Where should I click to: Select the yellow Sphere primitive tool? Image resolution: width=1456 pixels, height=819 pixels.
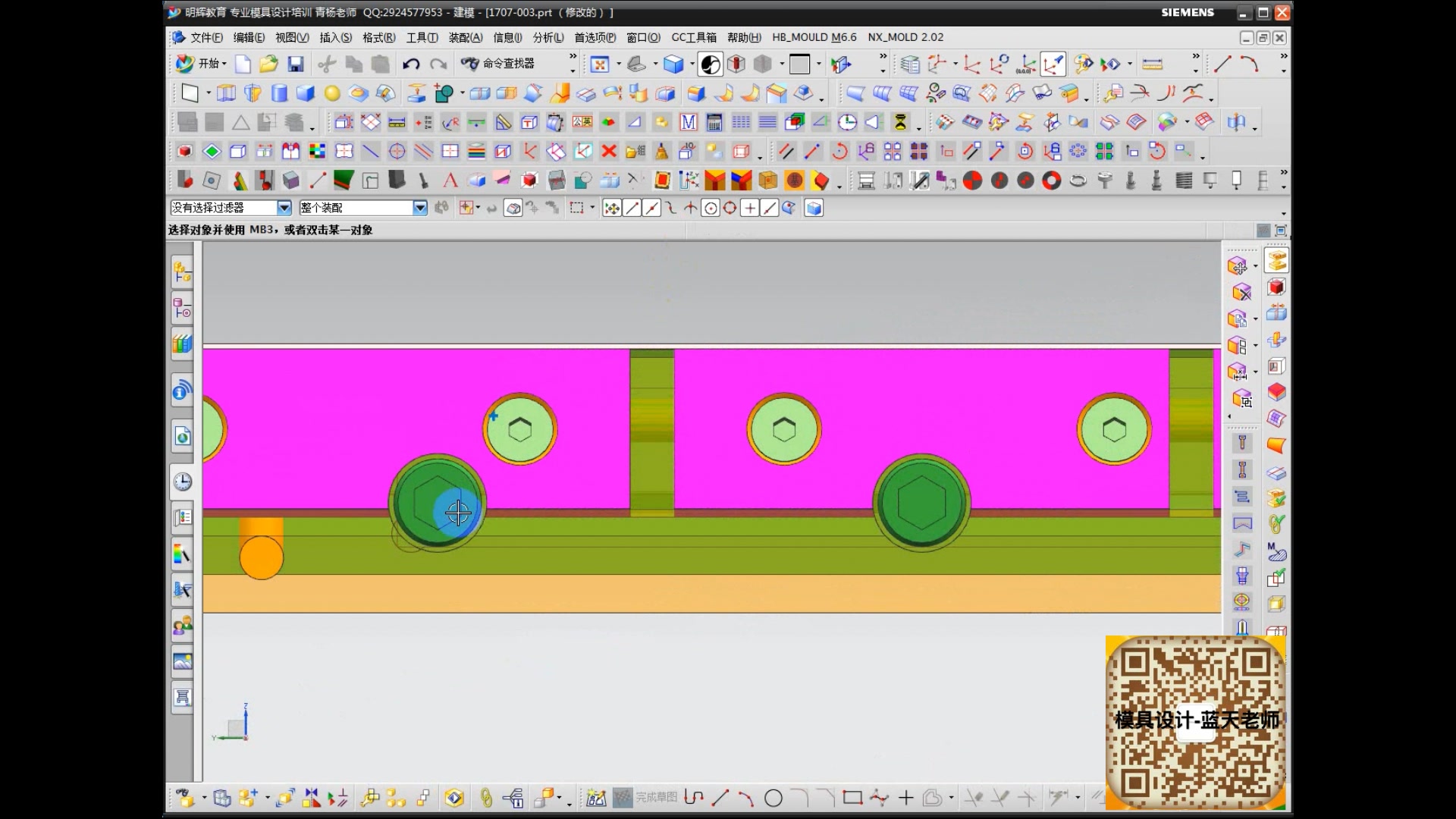point(332,93)
